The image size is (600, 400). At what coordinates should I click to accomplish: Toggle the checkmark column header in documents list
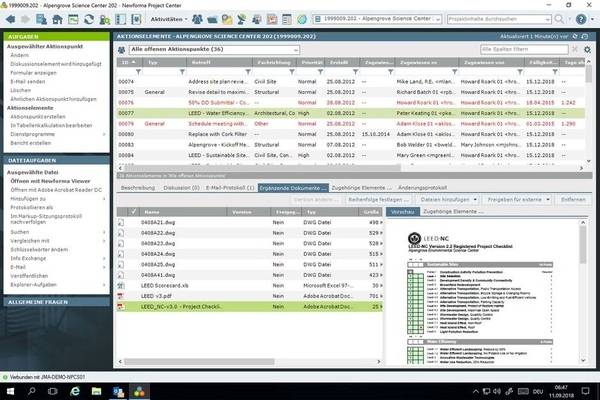pyautogui.click(x=133, y=212)
